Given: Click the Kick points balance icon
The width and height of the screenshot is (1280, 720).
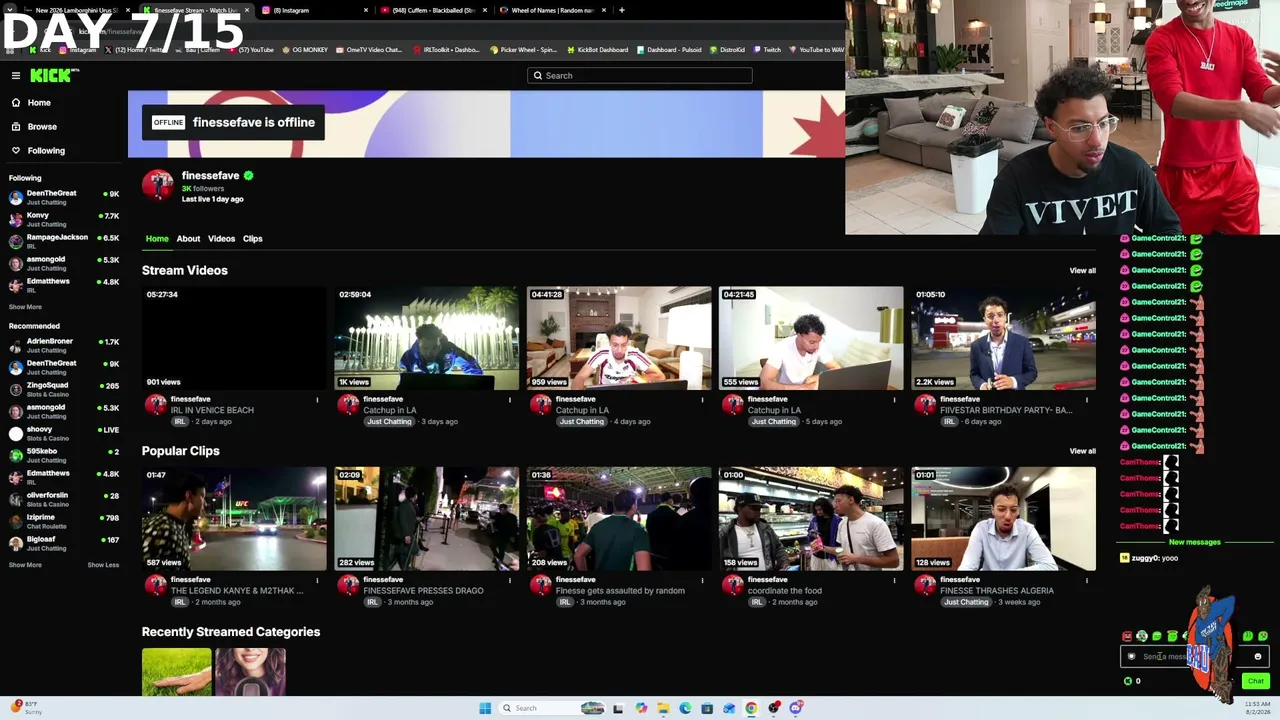Looking at the screenshot, I should click(x=1128, y=681).
